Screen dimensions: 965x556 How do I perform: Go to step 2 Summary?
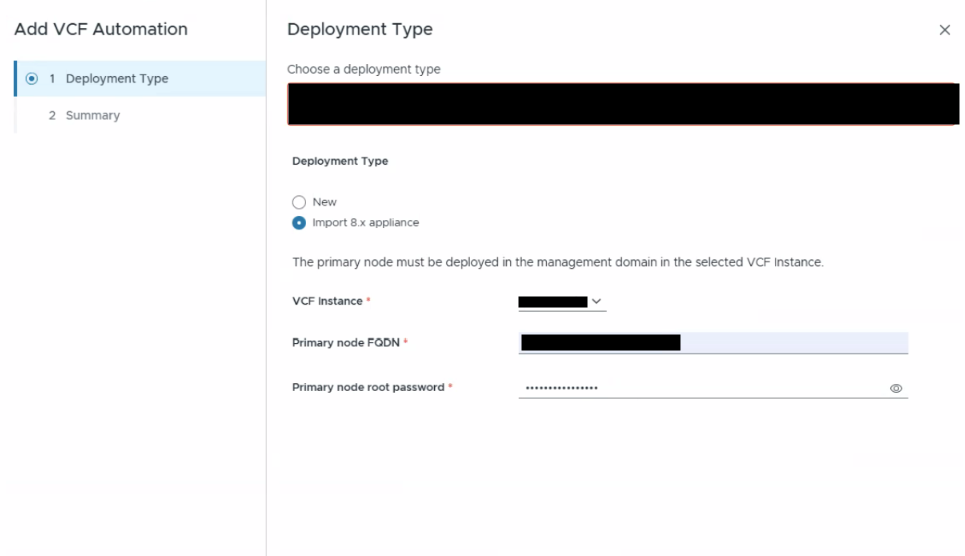tap(140, 115)
